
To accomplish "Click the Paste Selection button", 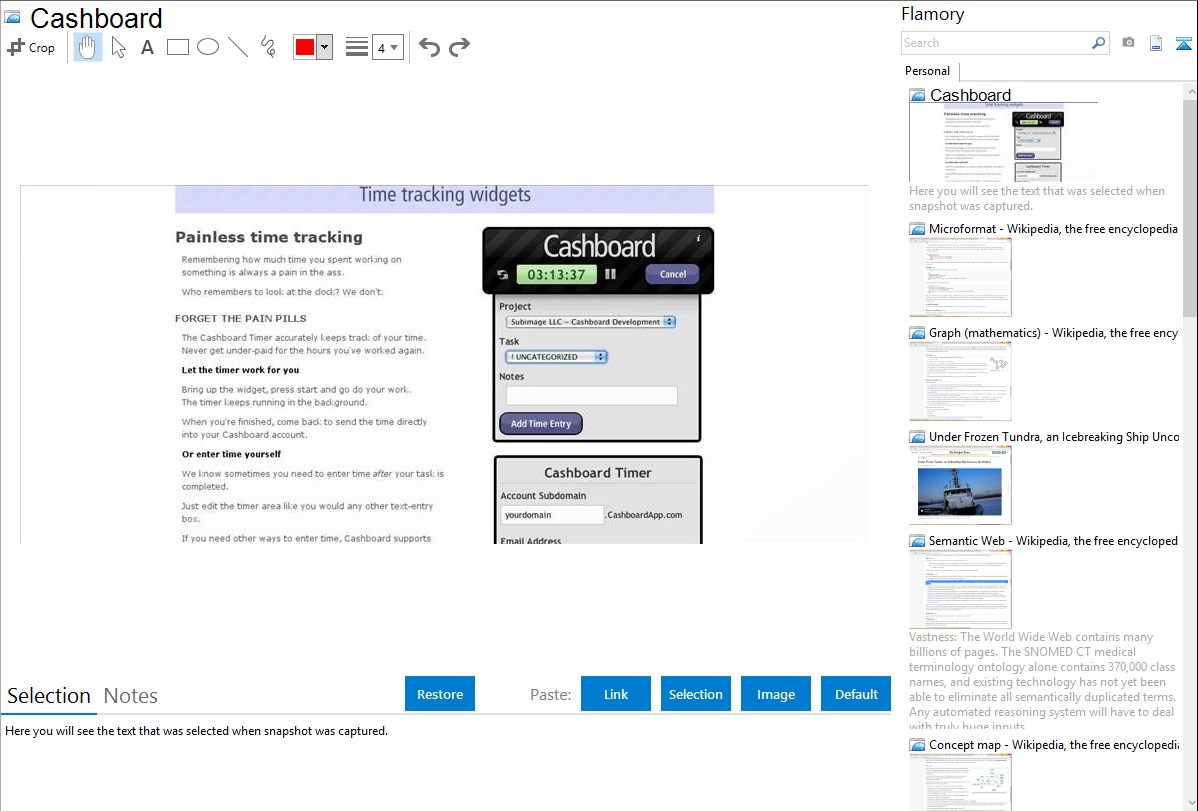I will [x=695, y=694].
